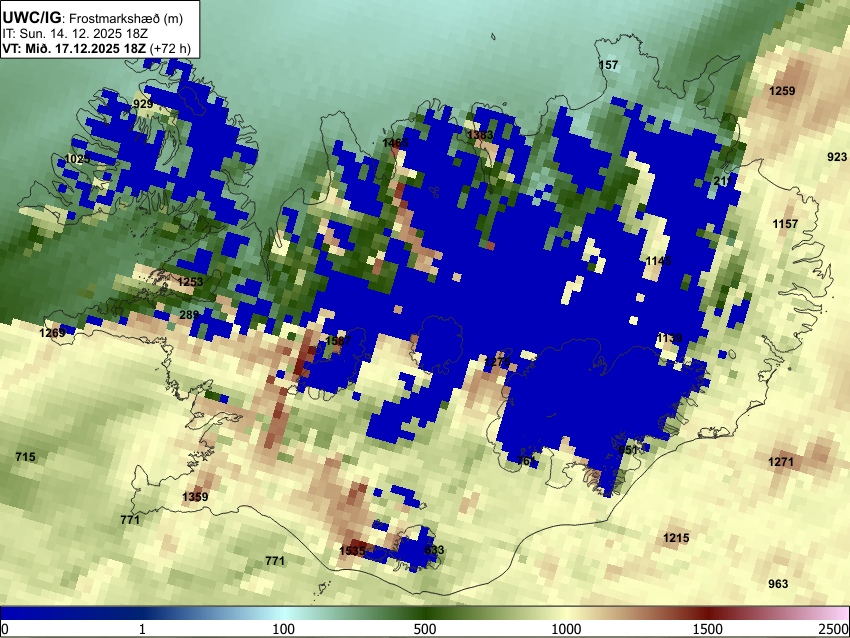850x638 pixels.
Task: Click the map value "715"
Action: [25, 457]
